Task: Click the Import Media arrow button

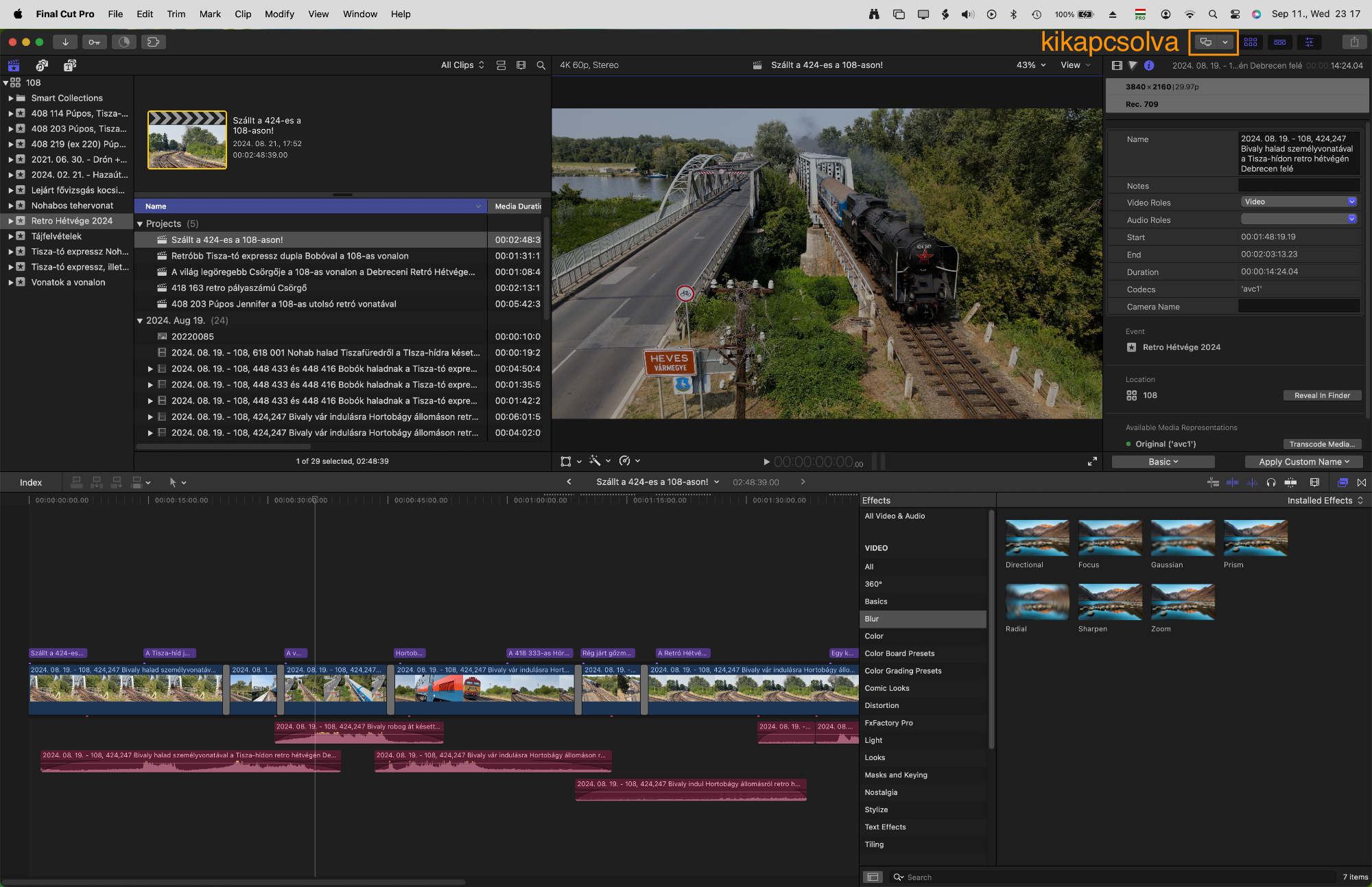Action: coord(65,42)
